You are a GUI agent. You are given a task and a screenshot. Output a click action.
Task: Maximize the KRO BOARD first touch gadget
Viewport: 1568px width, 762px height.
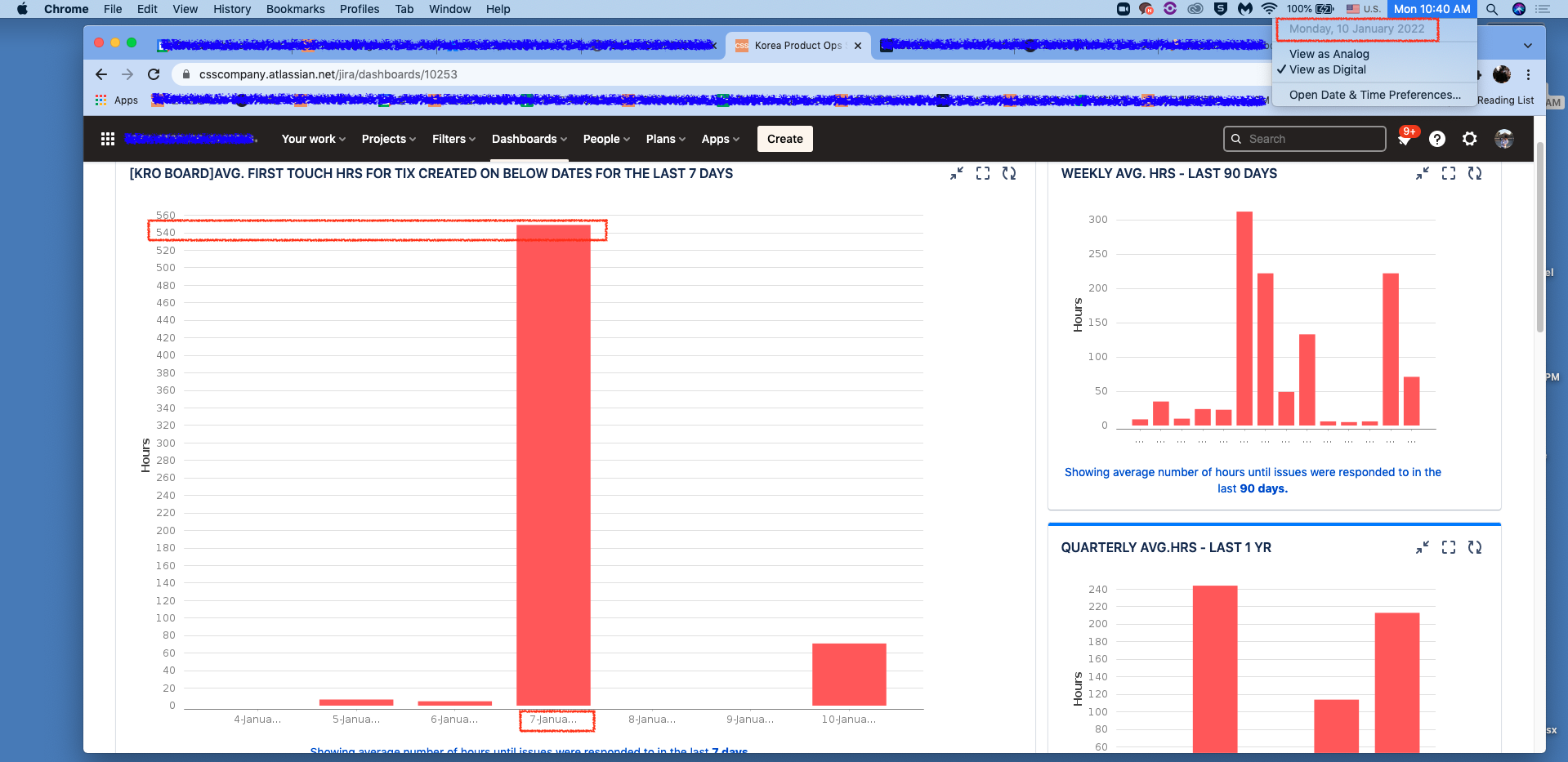[983, 173]
